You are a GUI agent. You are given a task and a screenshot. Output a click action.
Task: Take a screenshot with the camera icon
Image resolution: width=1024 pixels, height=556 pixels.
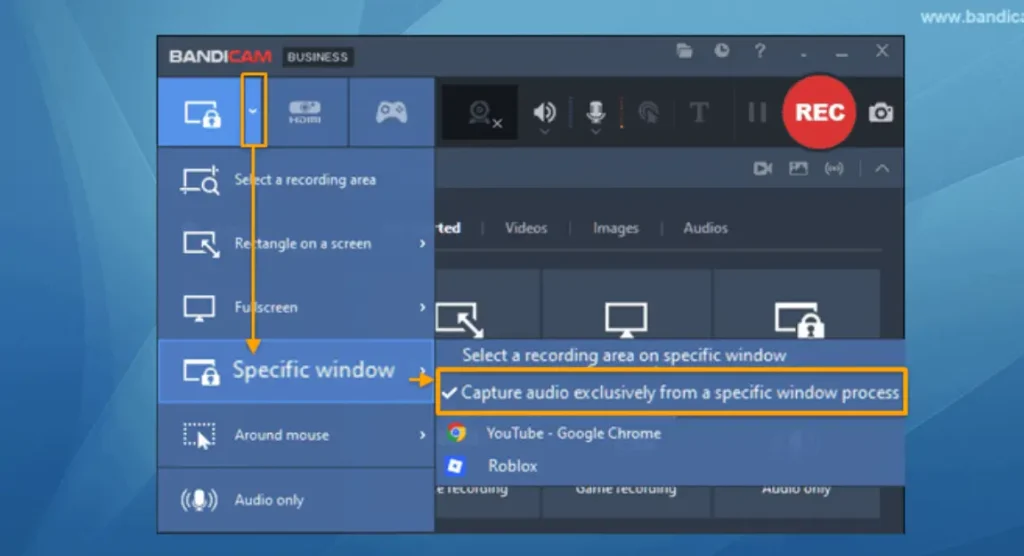(x=880, y=113)
